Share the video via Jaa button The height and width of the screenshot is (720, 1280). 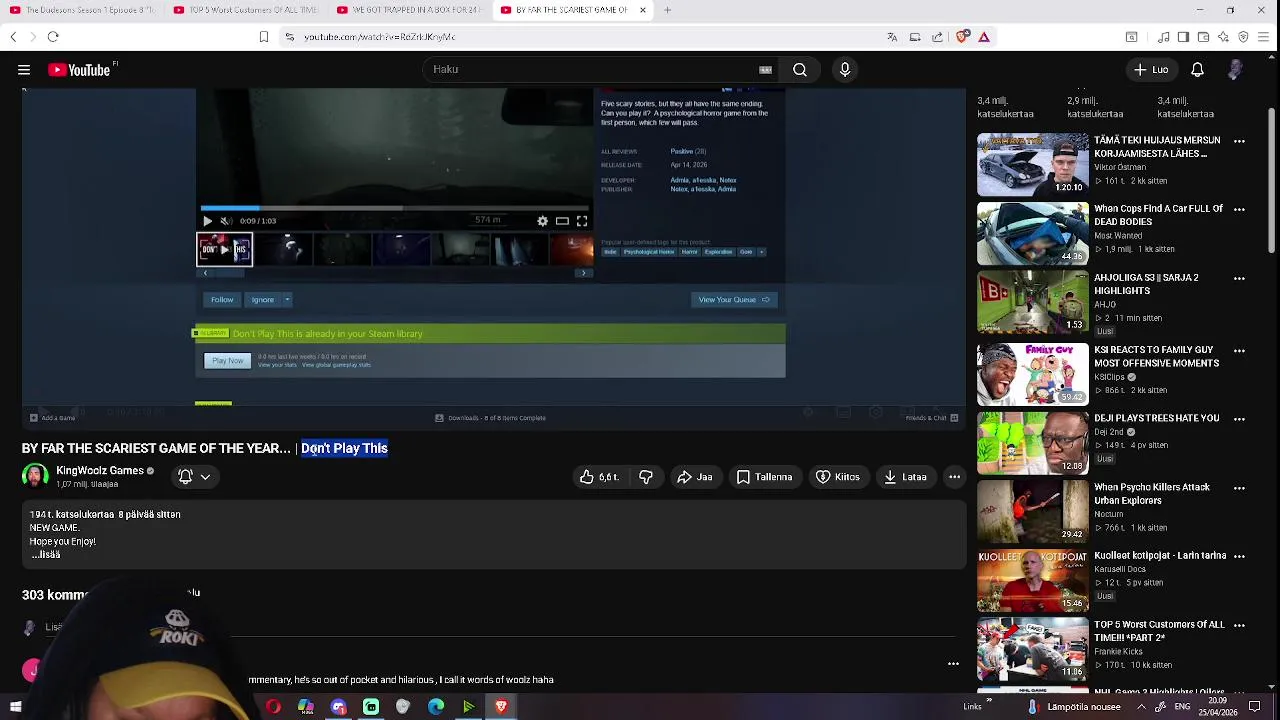(x=695, y=477)
